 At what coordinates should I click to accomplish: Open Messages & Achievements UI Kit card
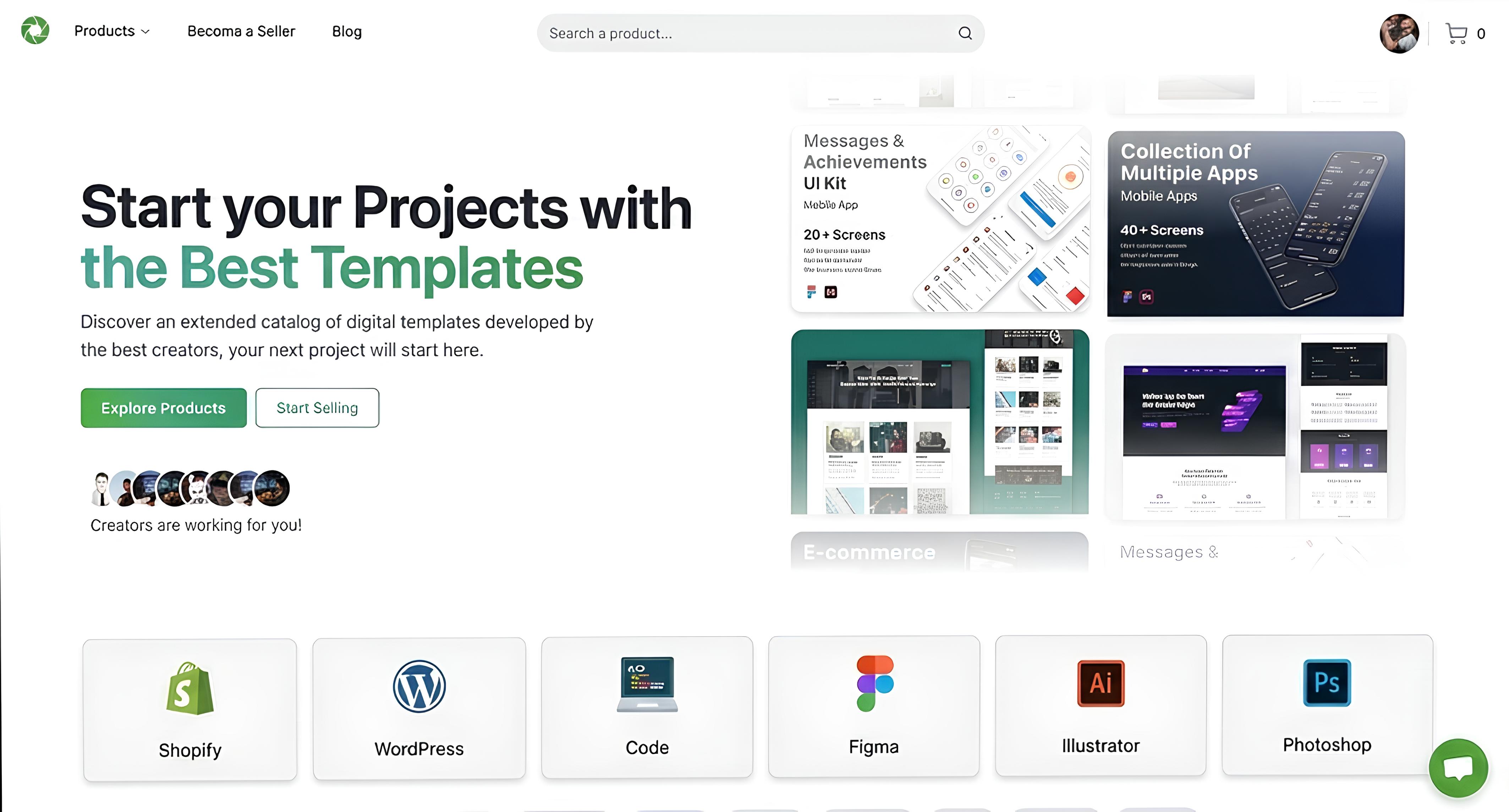click(940, 219)
